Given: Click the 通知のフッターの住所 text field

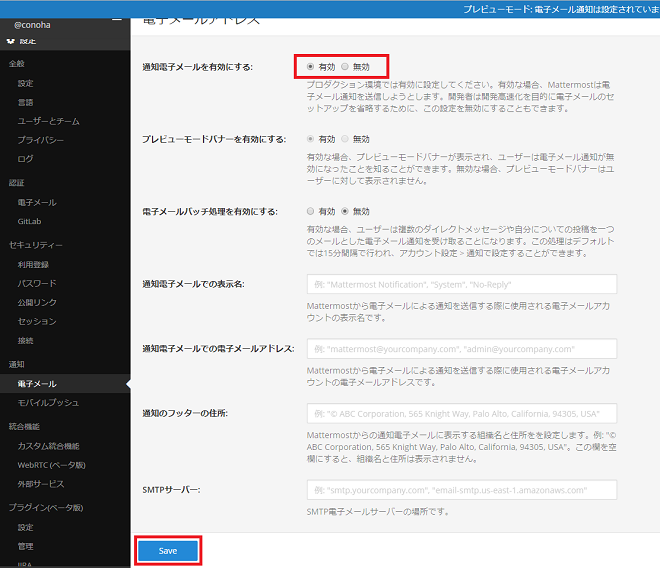Looking at the screenshot, I should coord(462,413).
